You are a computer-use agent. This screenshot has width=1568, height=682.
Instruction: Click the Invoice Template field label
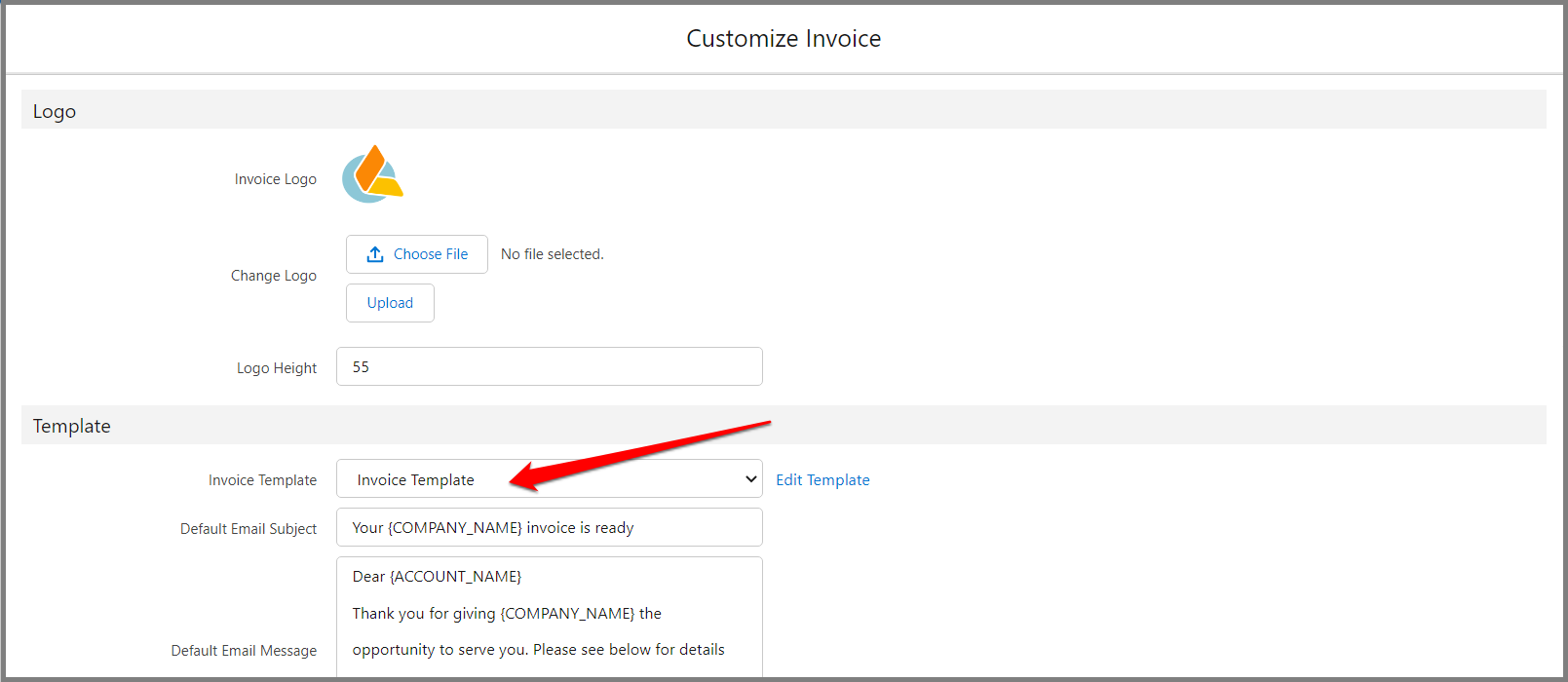[262, 480]
